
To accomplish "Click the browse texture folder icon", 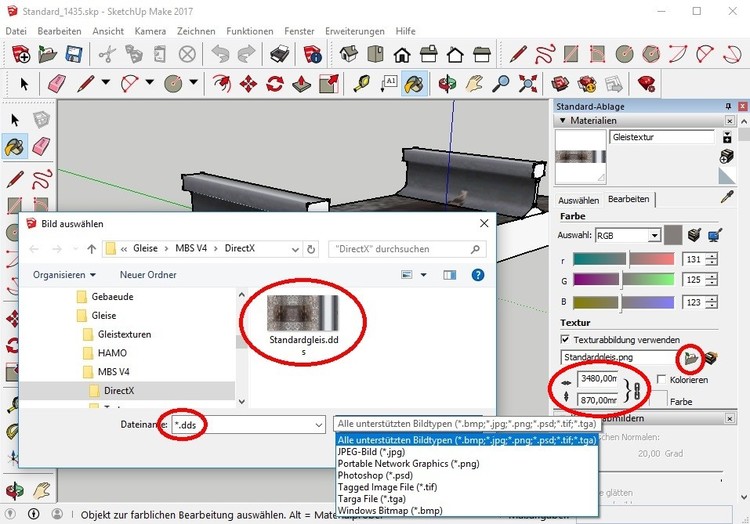I will tap(691, 358).
